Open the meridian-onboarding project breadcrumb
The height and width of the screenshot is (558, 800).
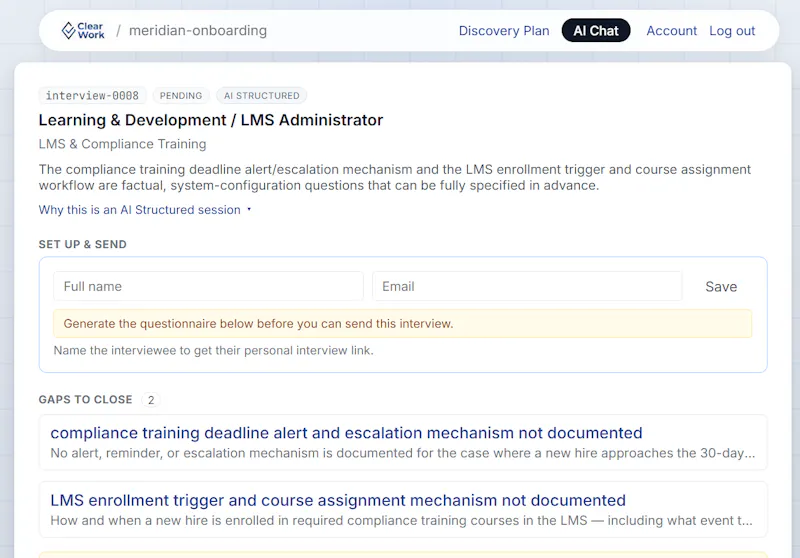(197, 31)
